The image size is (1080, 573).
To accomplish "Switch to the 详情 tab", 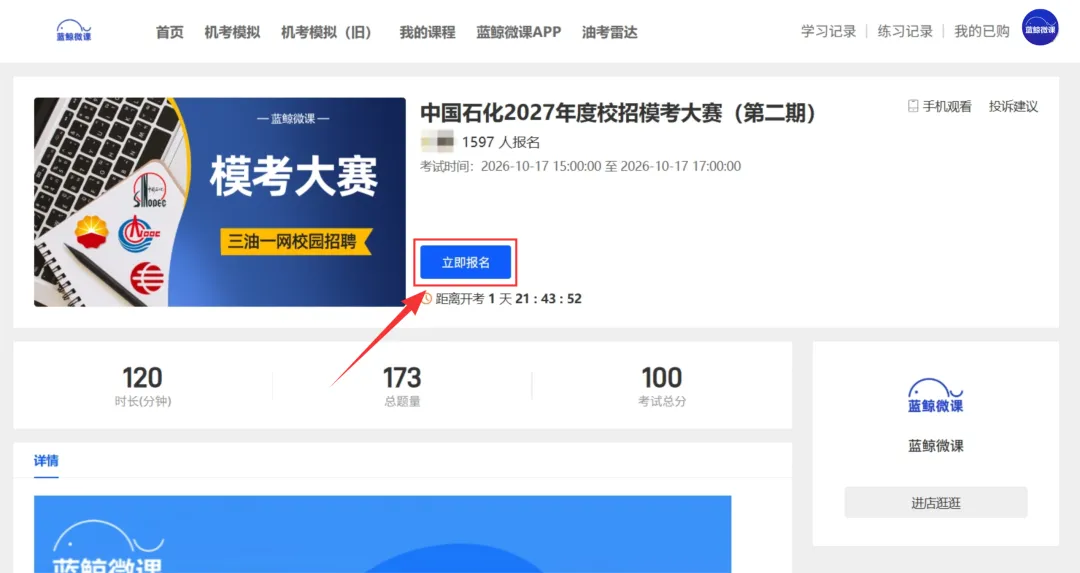I will pos(46,461).
